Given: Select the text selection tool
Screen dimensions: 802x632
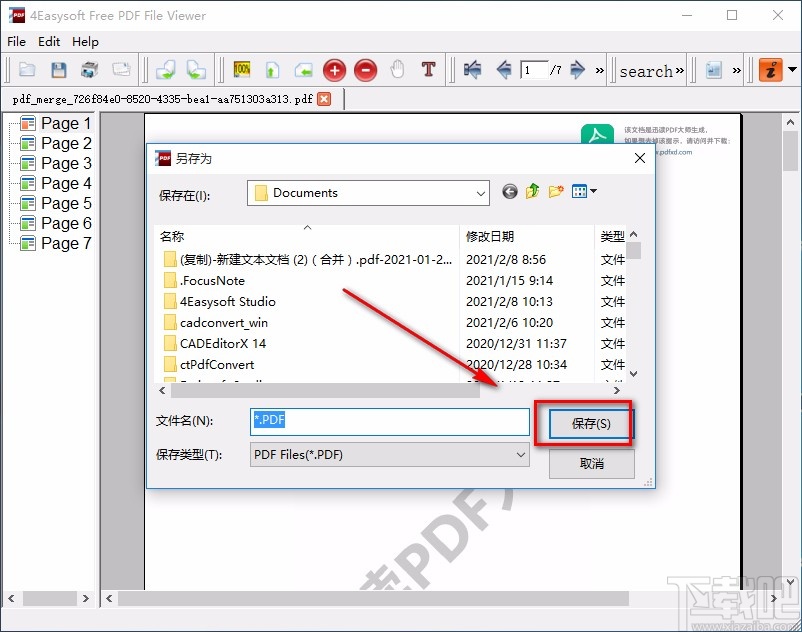Looking at the screenshot, I should (x=430, y=70).
